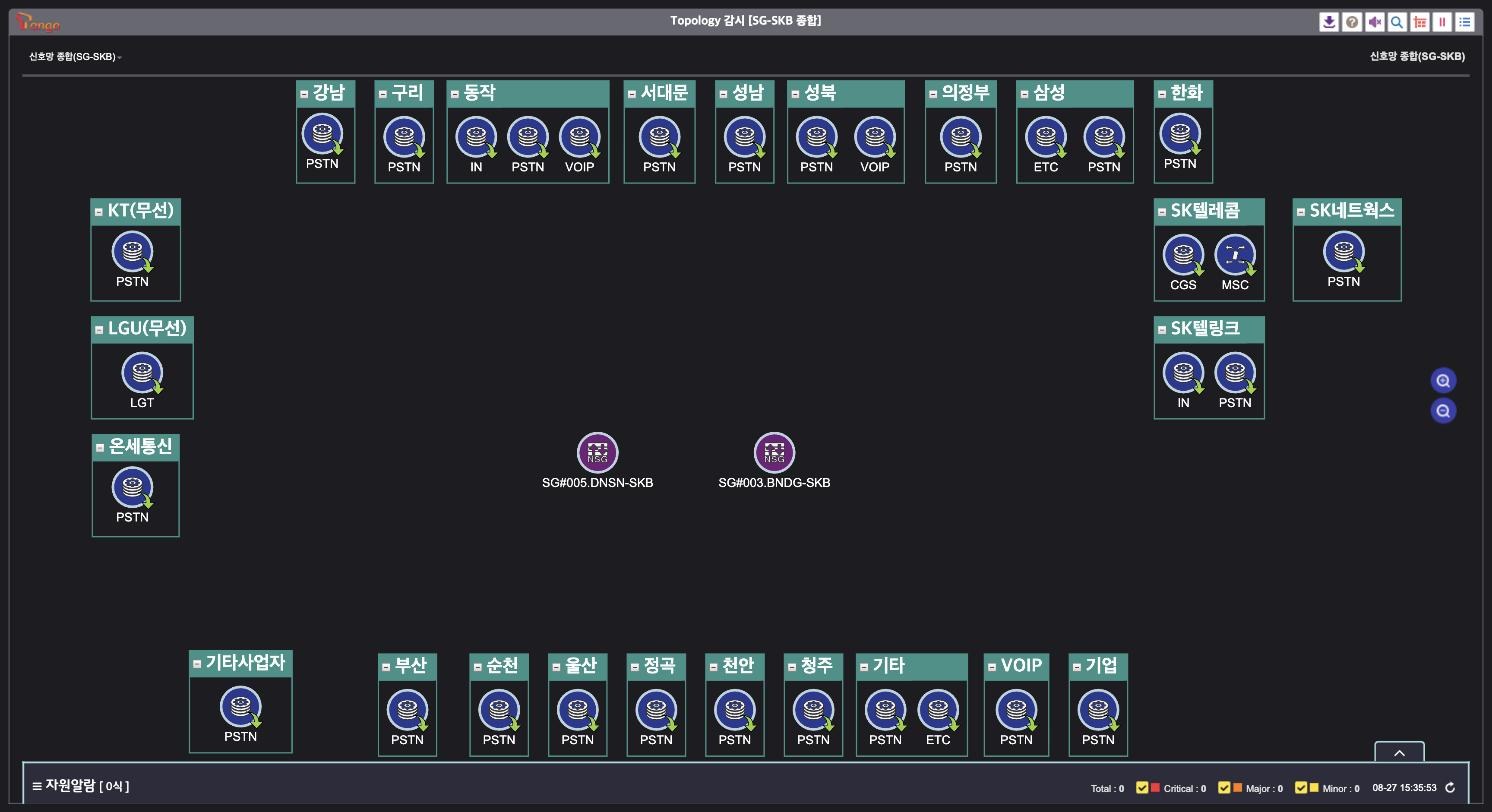Viewport: 1492px width, 812px height.
Task: Collapse the VOIP group at the bottom
Action: [991, 667]
